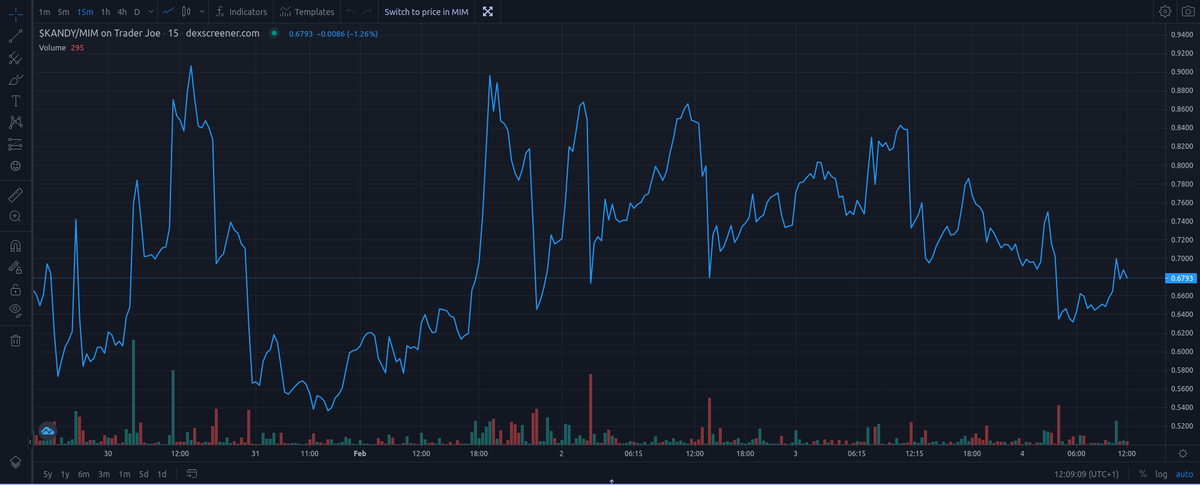Switch to 5m timeframe

64,12
